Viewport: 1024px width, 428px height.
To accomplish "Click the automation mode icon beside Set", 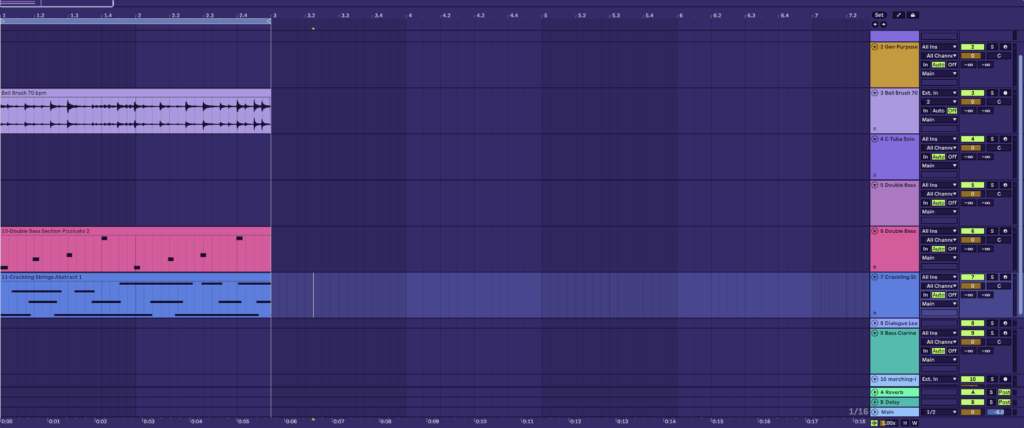I will [x=898, y=16].
